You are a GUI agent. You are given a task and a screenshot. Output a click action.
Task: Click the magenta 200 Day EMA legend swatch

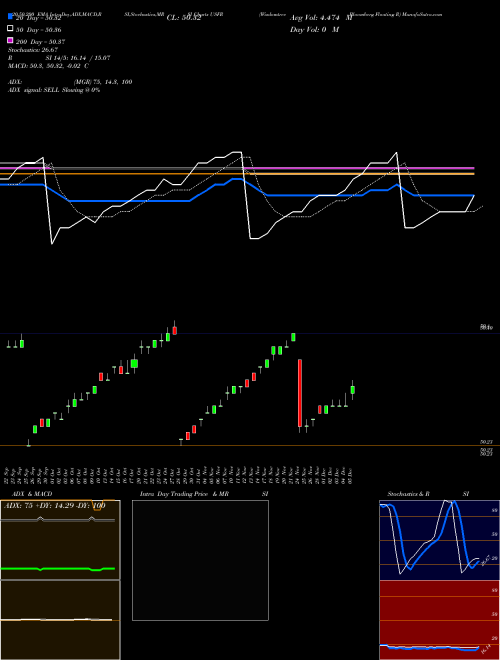(x=10, y=40)
